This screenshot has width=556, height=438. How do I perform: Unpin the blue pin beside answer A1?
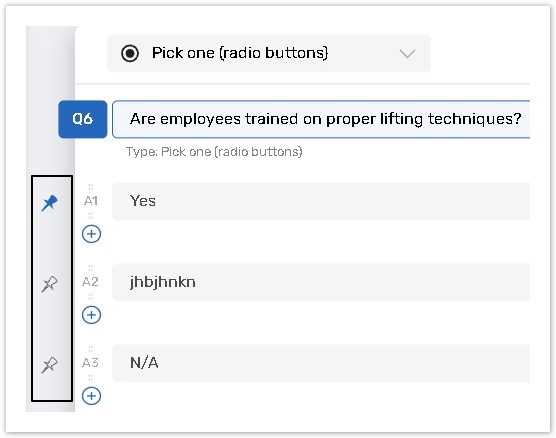coord(49,203)
